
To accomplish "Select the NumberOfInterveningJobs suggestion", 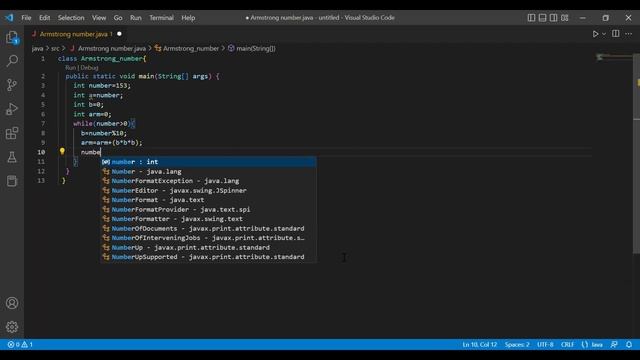I will [x=208, y=238].
